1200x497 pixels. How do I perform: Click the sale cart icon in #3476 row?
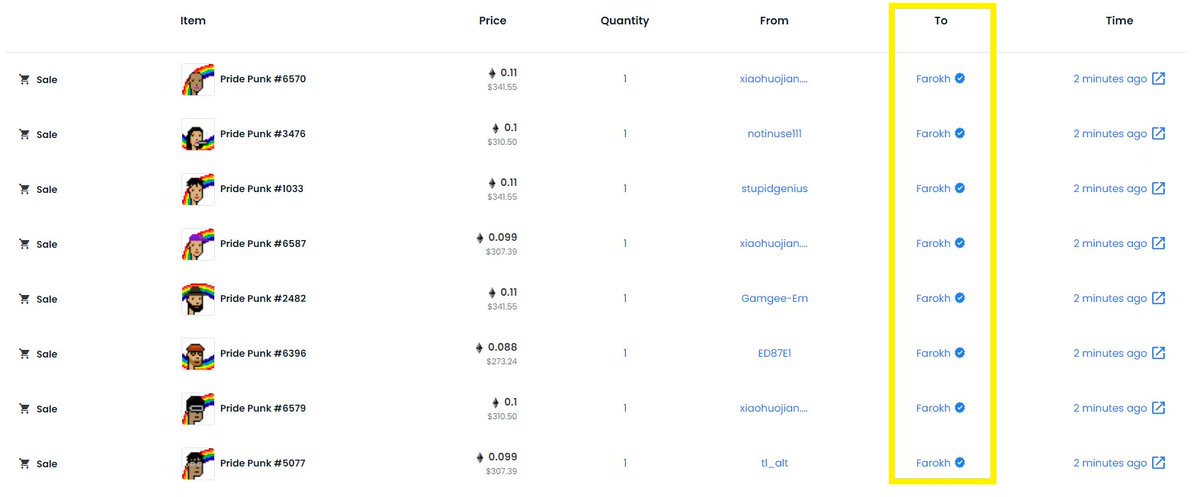(24, 135)
